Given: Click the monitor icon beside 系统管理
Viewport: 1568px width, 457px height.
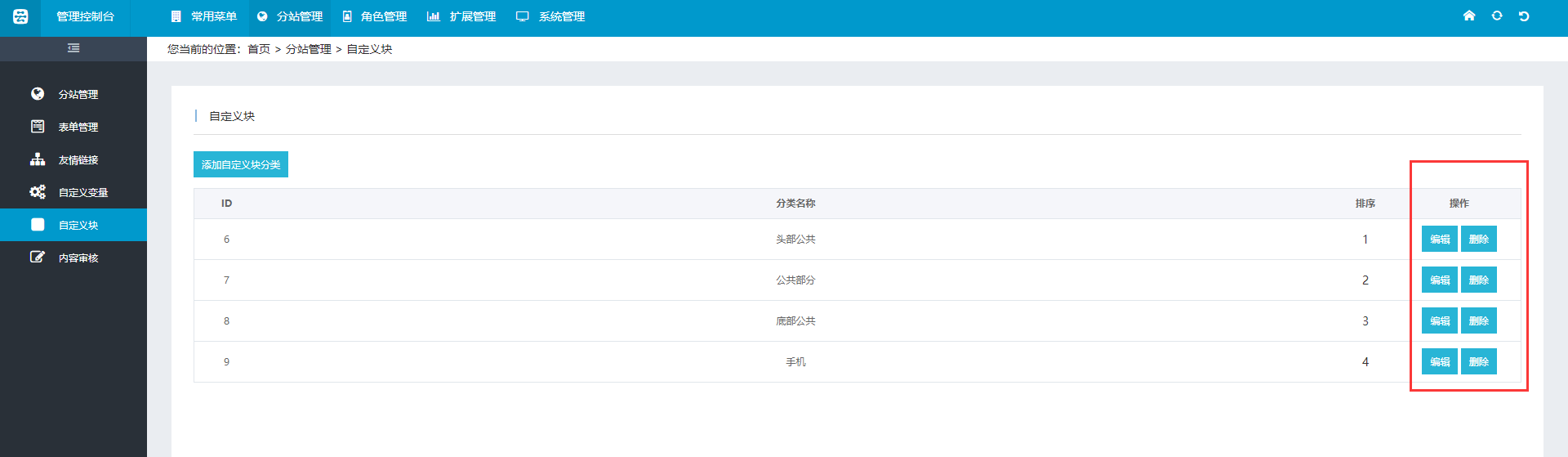Looking at the screenshot, I should [523, 16].
